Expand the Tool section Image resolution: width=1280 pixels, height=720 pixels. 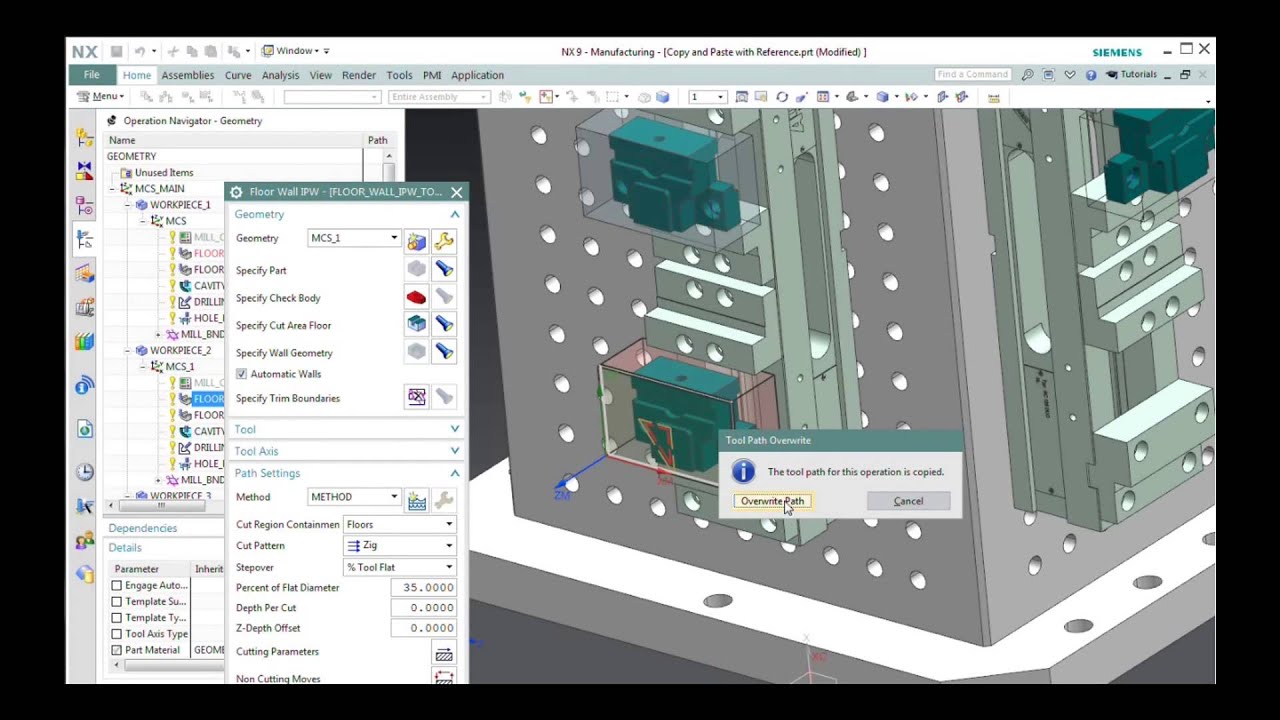(455, 429)
